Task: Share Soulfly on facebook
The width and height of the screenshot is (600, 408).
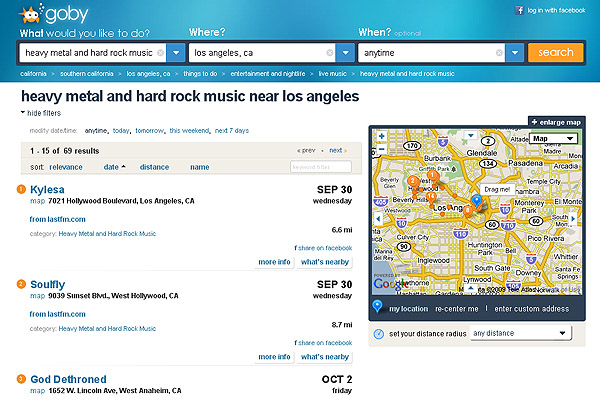Action: 323,343
